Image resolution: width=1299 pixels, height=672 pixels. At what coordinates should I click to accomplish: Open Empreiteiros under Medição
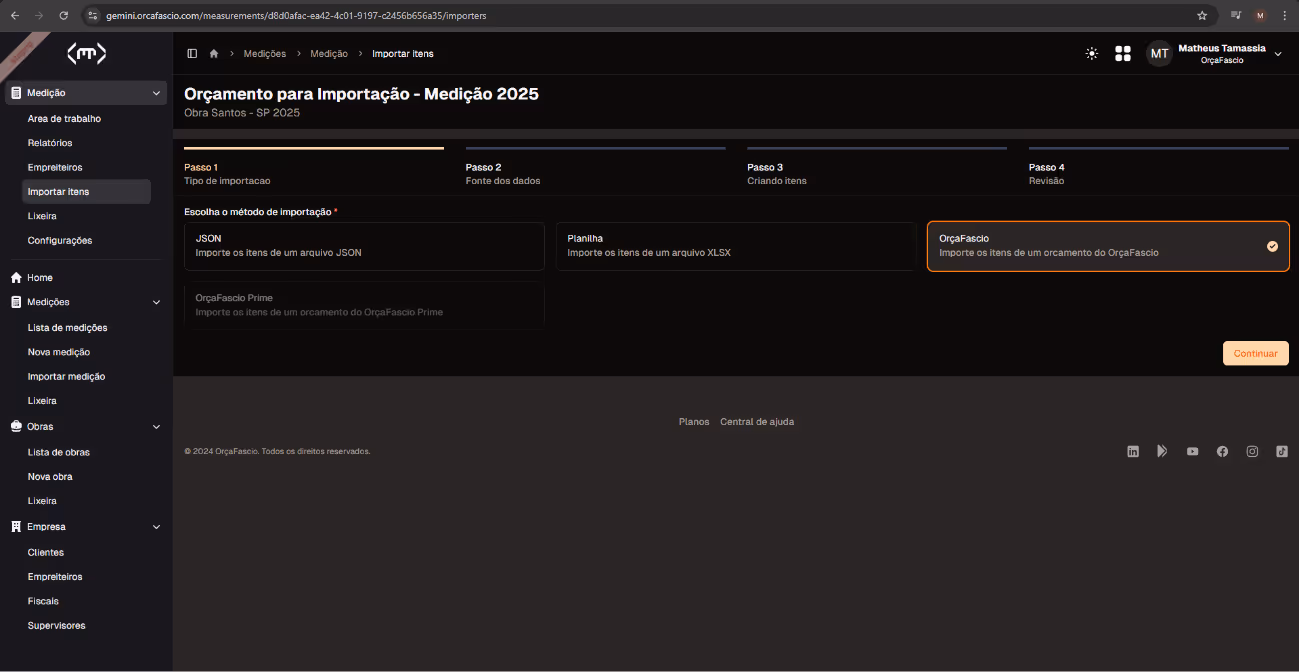coord(55,167)
